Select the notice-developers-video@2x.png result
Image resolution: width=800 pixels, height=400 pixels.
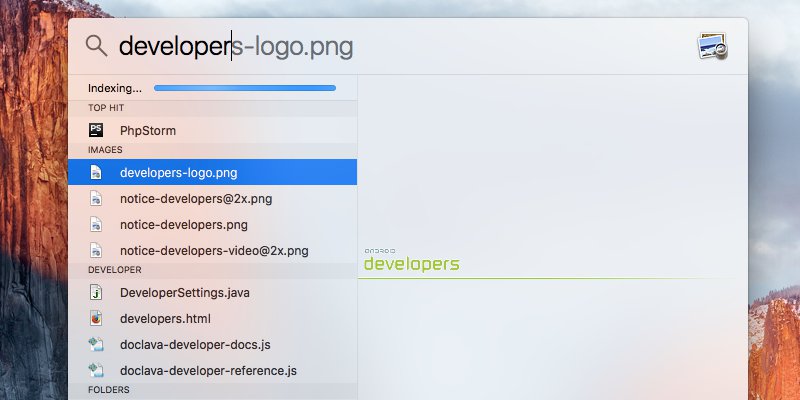(213, 251)
